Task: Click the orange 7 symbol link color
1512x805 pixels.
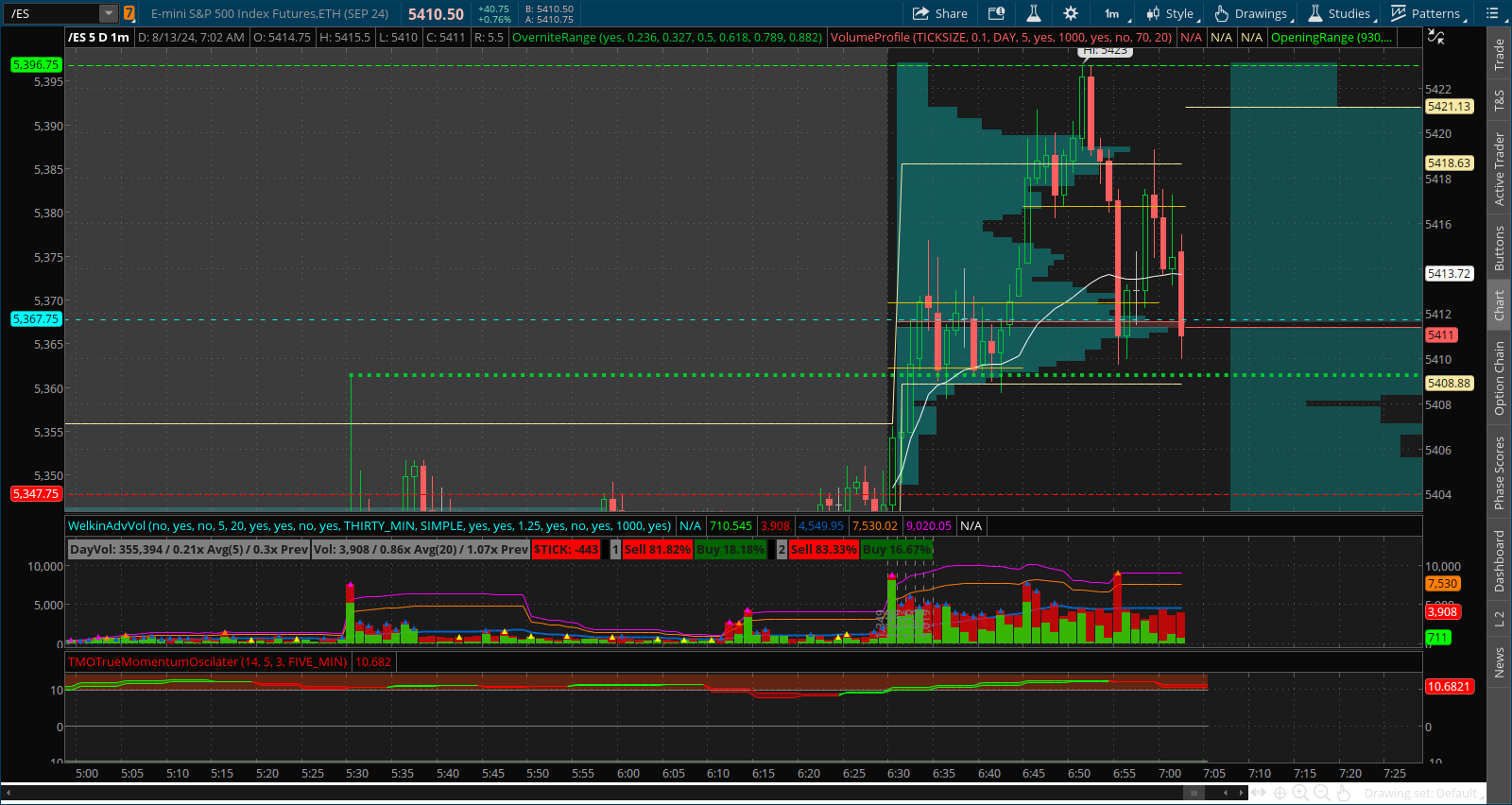Action: [129, 13]
